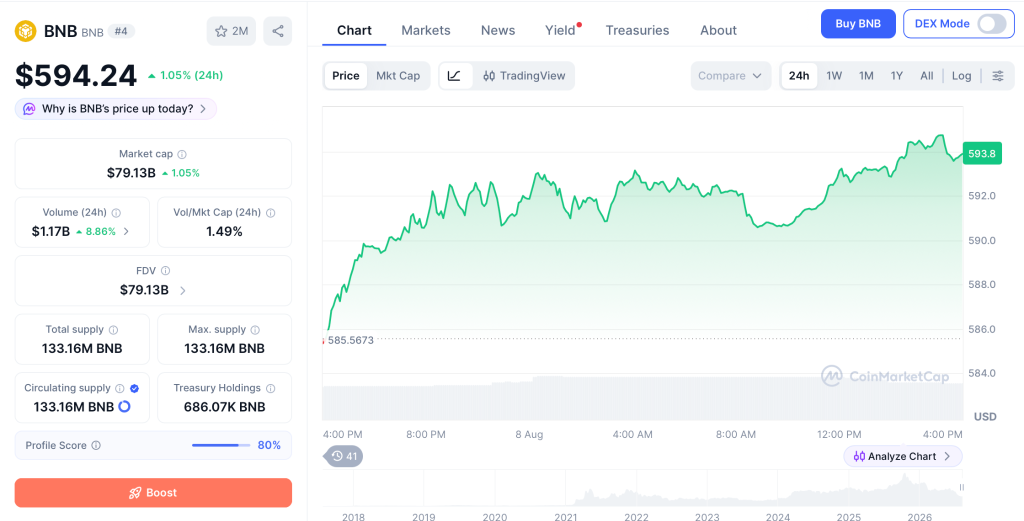Switch to the Markets tab
The width and height of the screenshot is (1024, 521).
click(426, 30)
